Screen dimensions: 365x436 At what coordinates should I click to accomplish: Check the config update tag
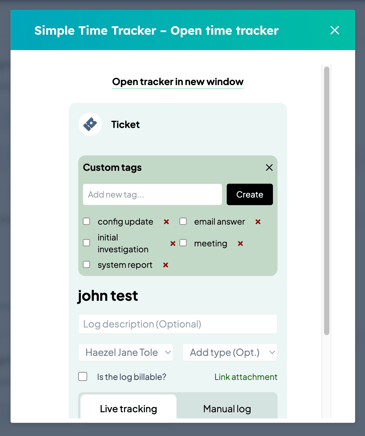click(x=86, y=221)
